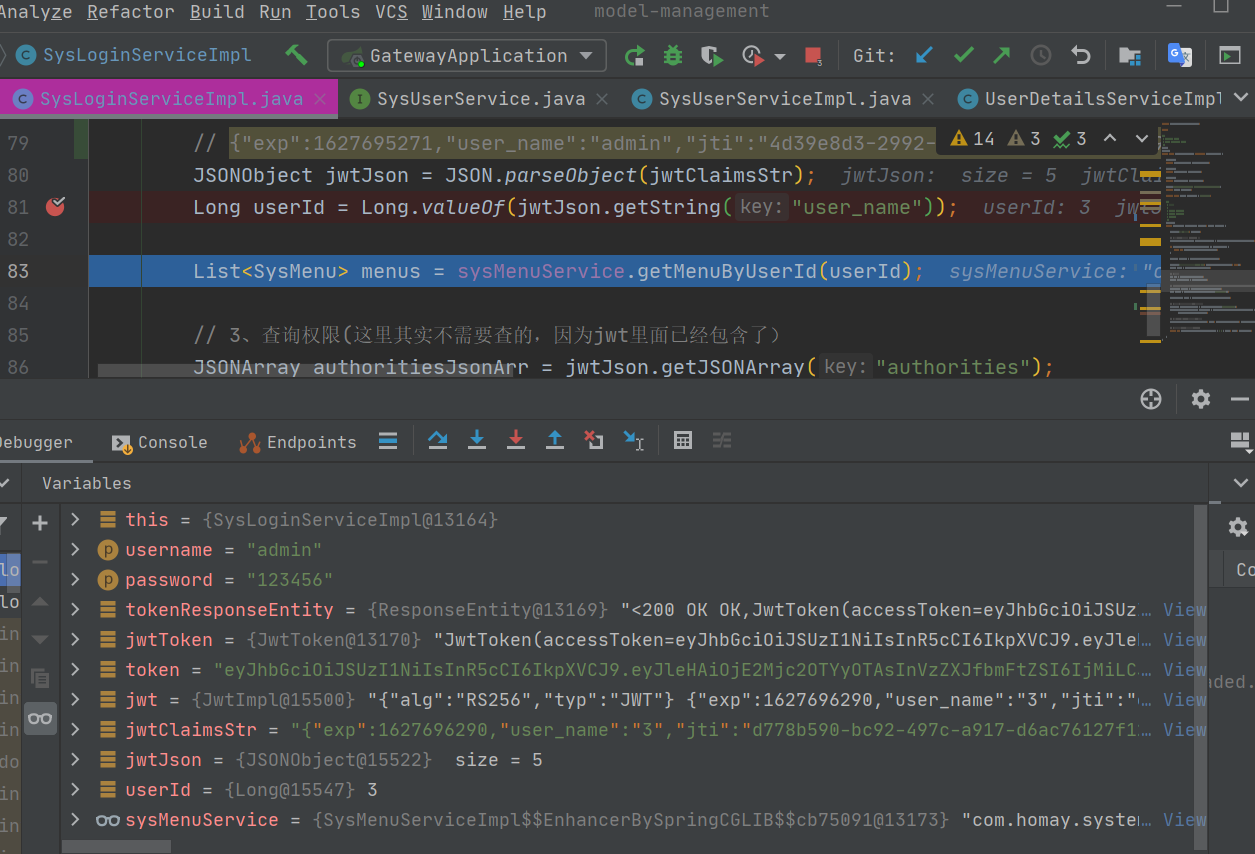Open Evaluate Expression calculator icon

(683, 440)
